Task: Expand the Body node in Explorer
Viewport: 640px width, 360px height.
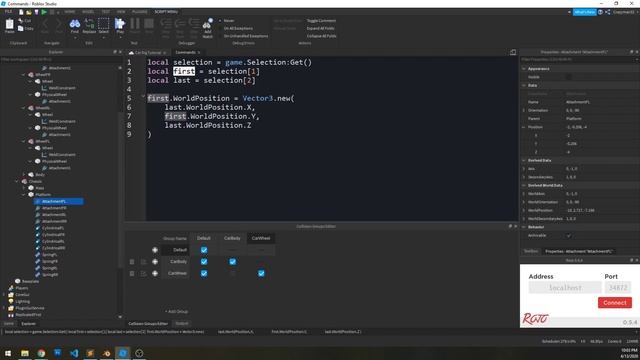Action: [24, 175]
